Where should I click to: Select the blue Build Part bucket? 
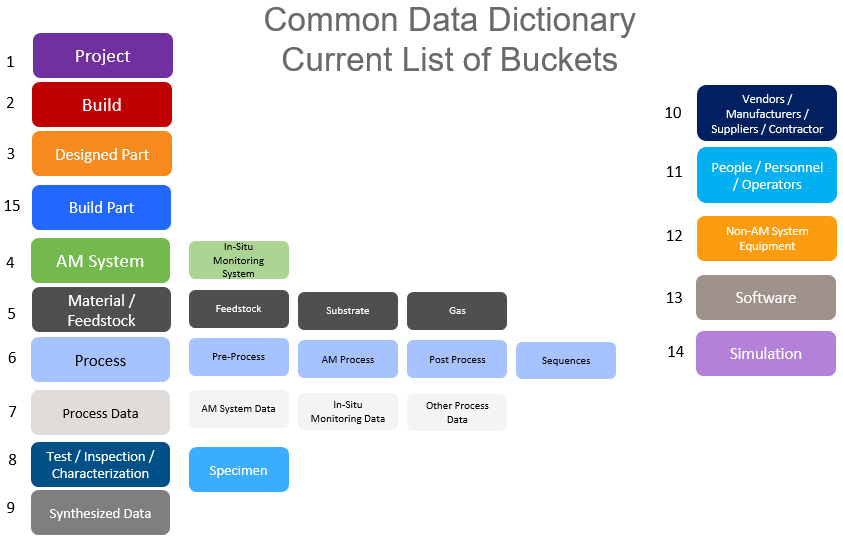pos(102,207)
